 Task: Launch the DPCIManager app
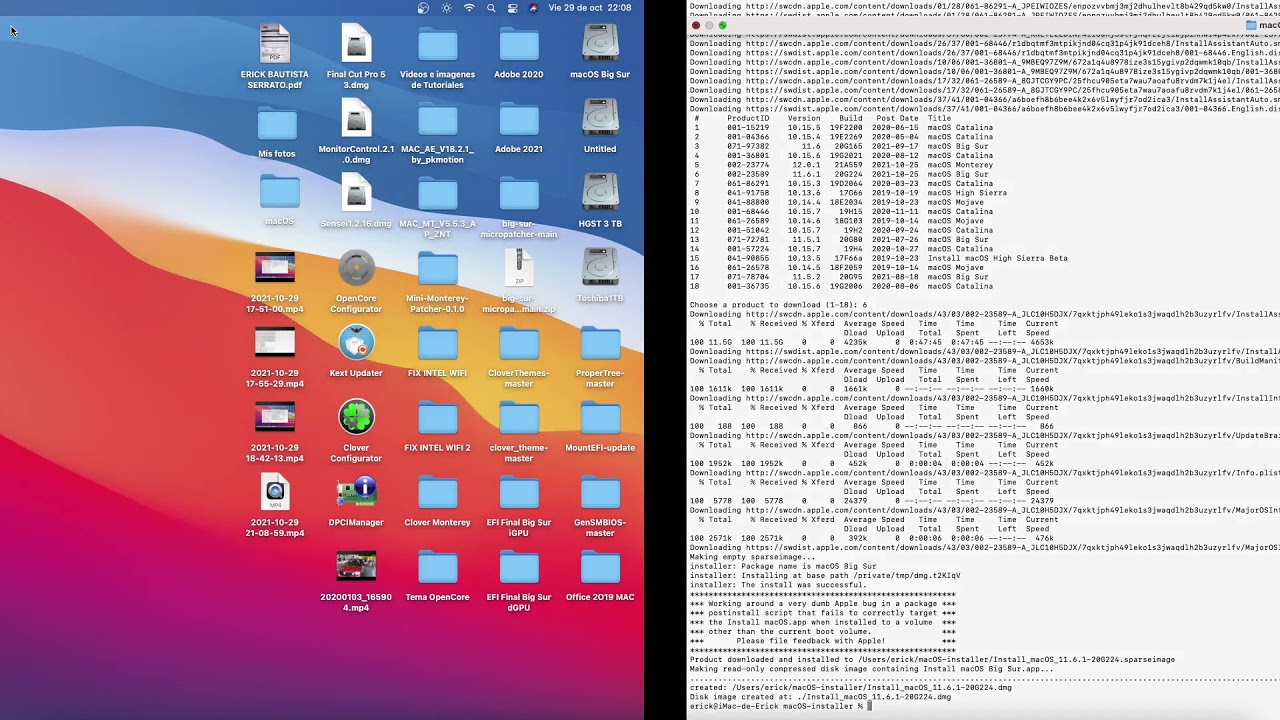click(356, 493)
